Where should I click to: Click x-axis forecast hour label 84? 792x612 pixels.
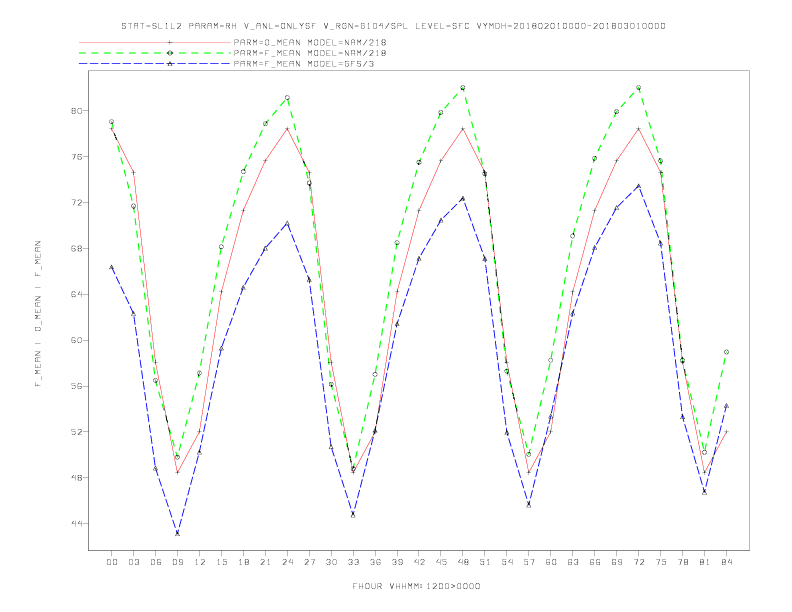726,562
